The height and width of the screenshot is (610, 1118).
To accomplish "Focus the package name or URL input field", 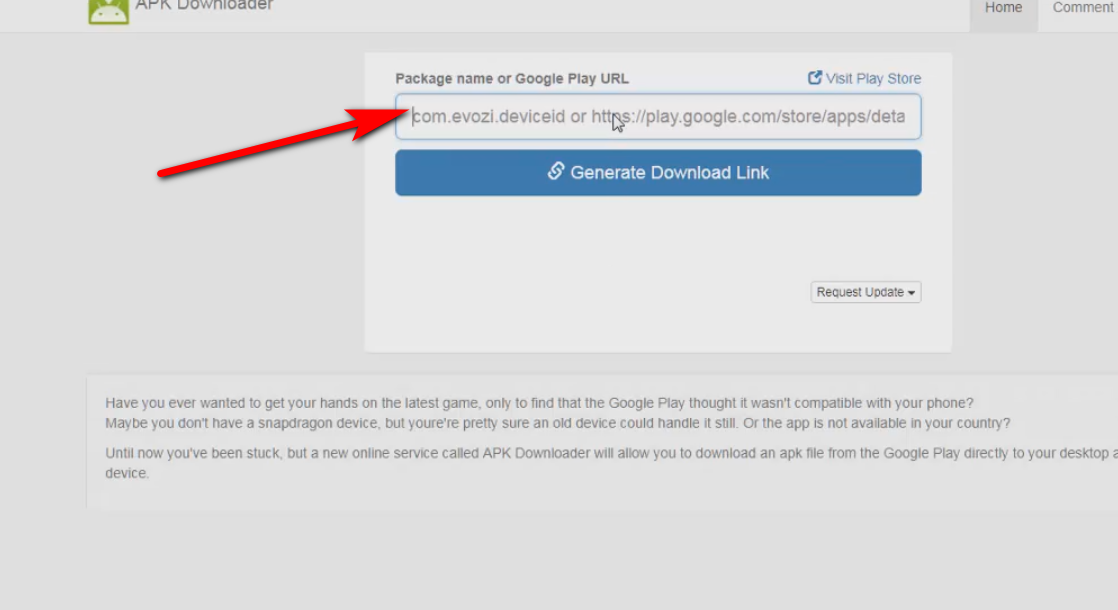I will [658, 116].
